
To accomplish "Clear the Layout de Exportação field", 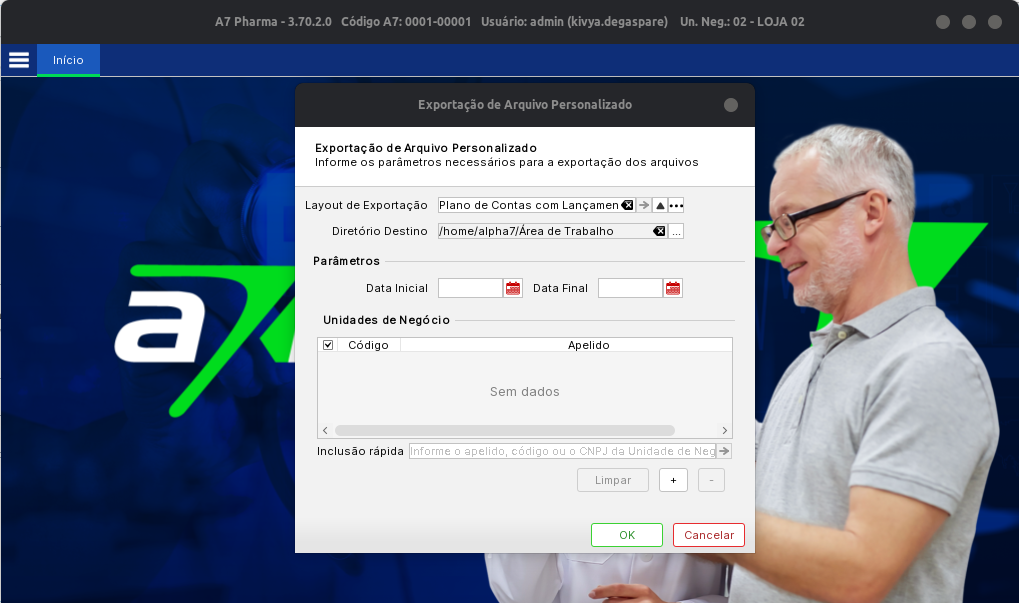I will point(627,205).
